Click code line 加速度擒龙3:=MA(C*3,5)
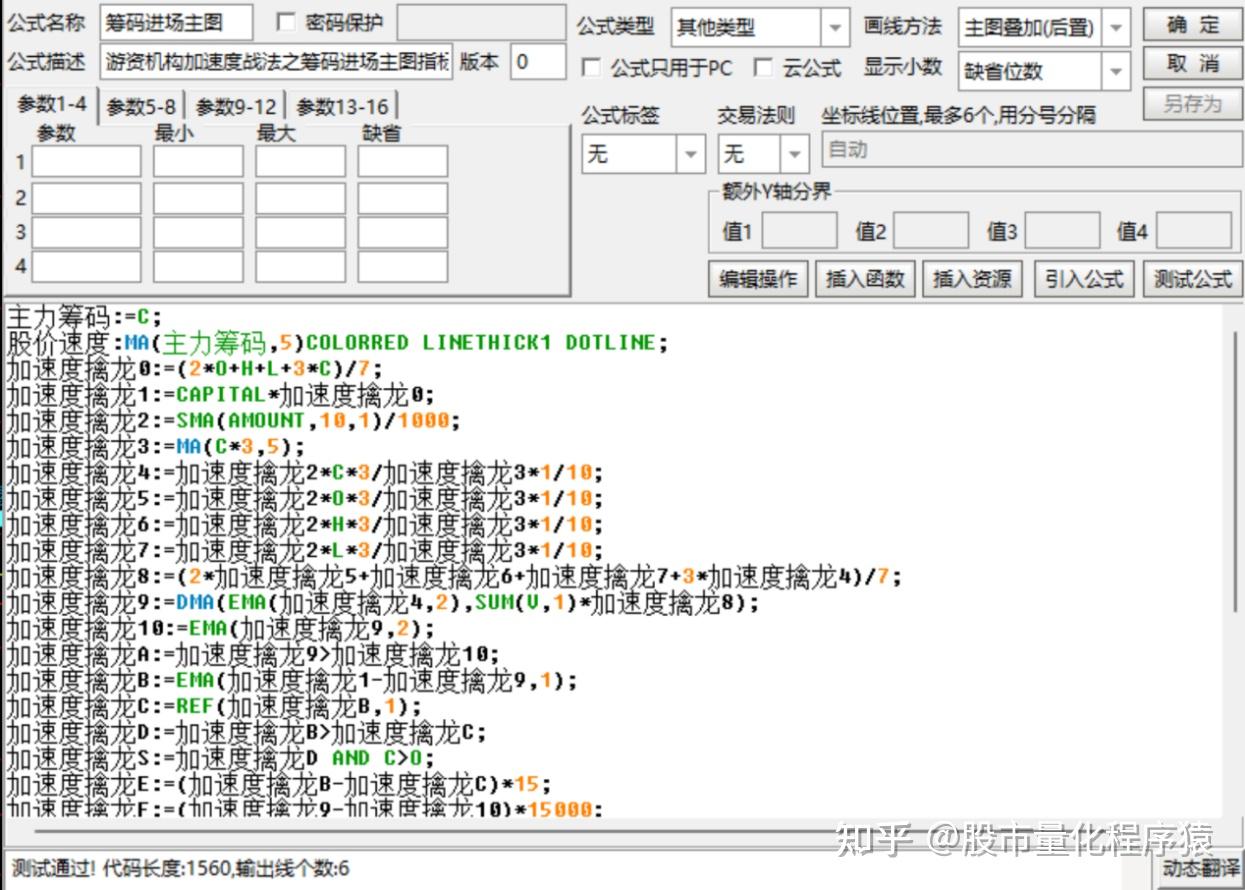 pos(156,447)
